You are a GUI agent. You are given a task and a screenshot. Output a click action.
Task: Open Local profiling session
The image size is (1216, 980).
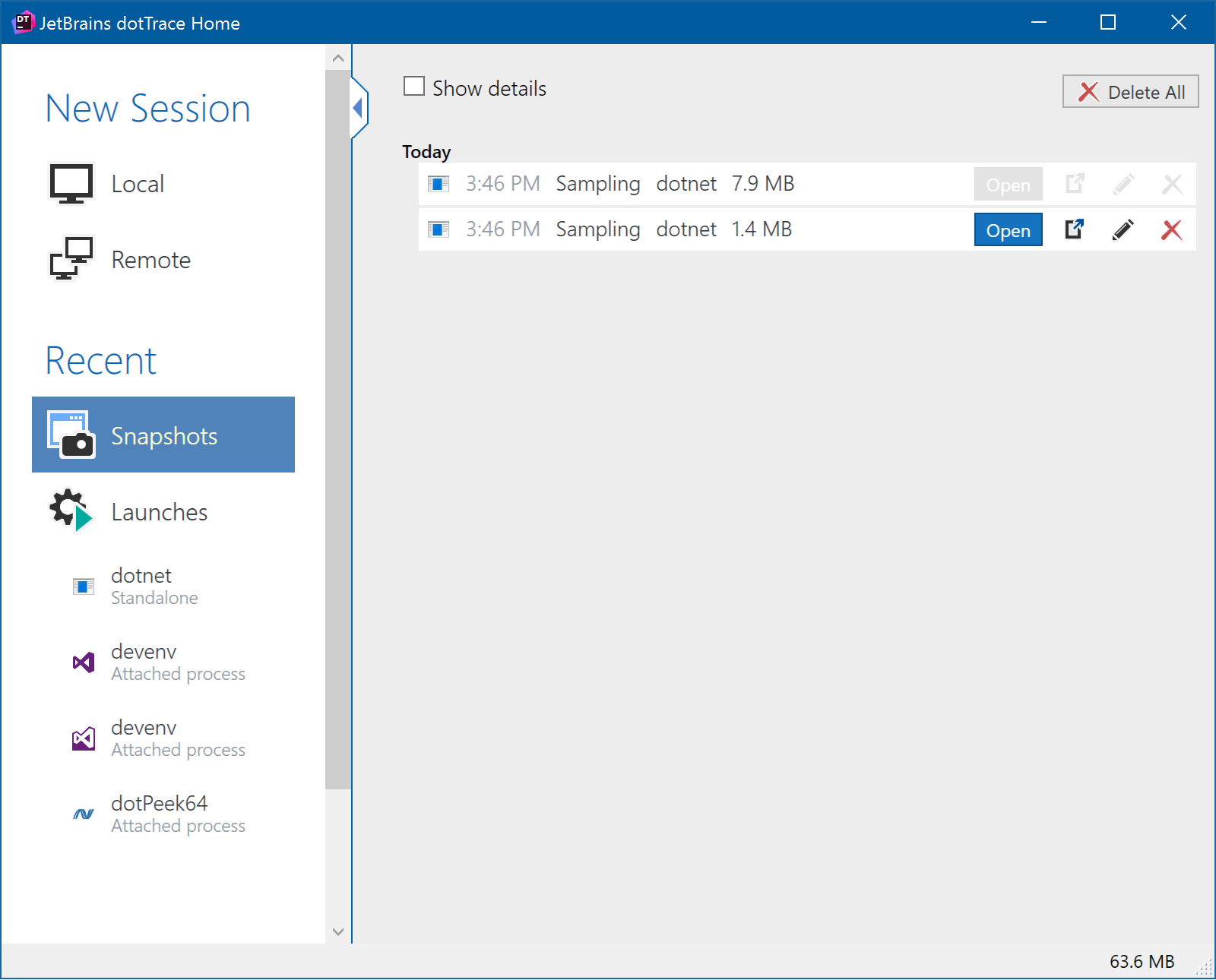point(163,184)
